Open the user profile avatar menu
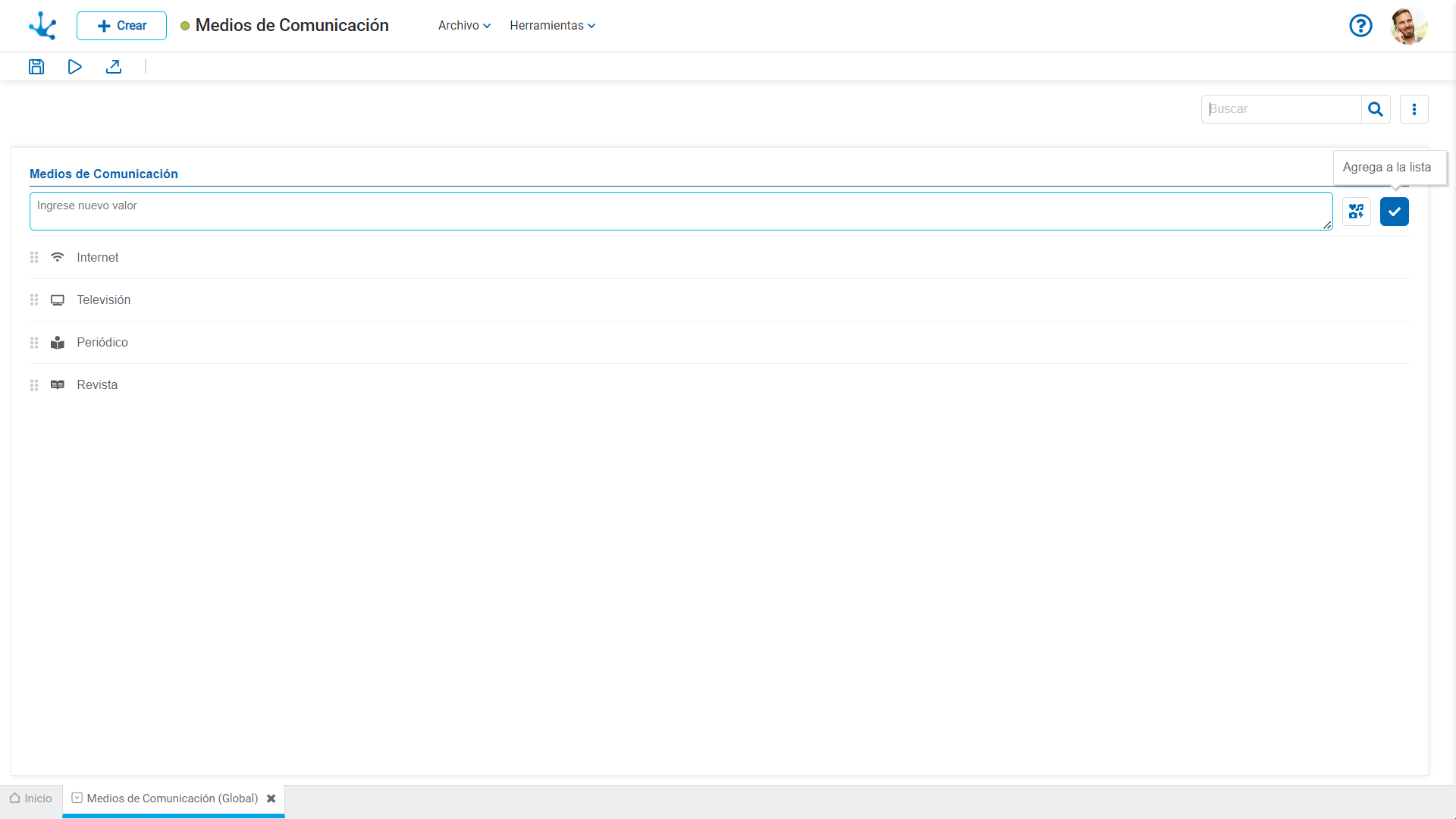 (x=1409, y=26)
